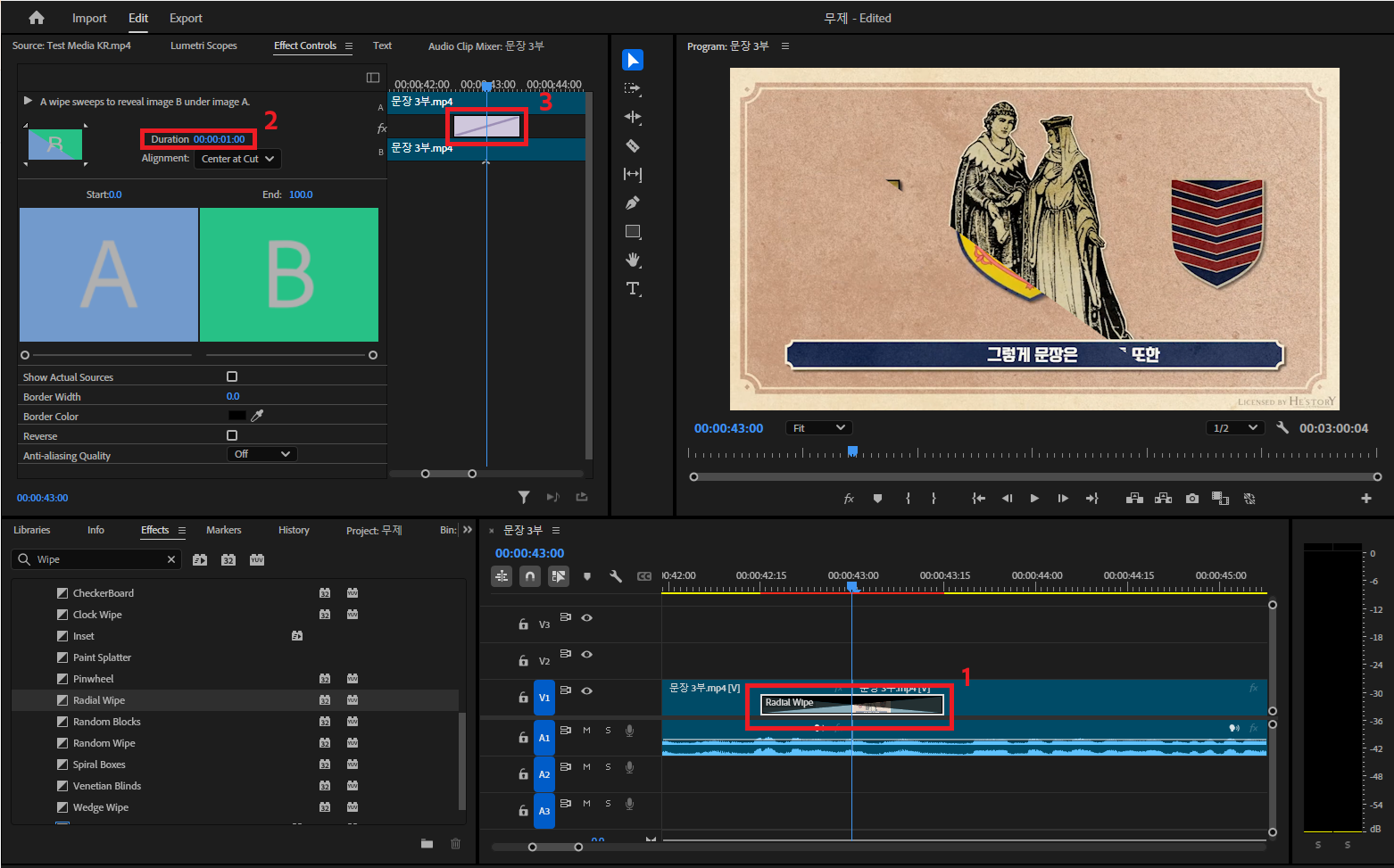Open the playback resolution dropdown showing 1/2
This screenshot has width=1394, height=868.
click(1234, 427)
